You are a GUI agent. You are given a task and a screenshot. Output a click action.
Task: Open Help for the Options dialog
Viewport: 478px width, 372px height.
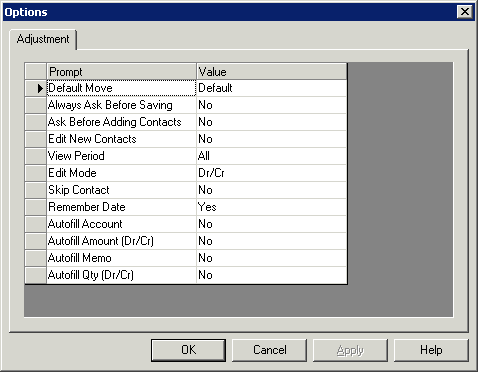[431, 350]
